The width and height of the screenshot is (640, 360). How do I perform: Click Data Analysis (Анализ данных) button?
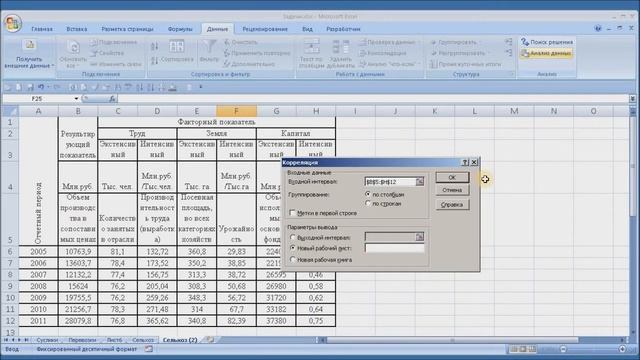click(546, 53)
